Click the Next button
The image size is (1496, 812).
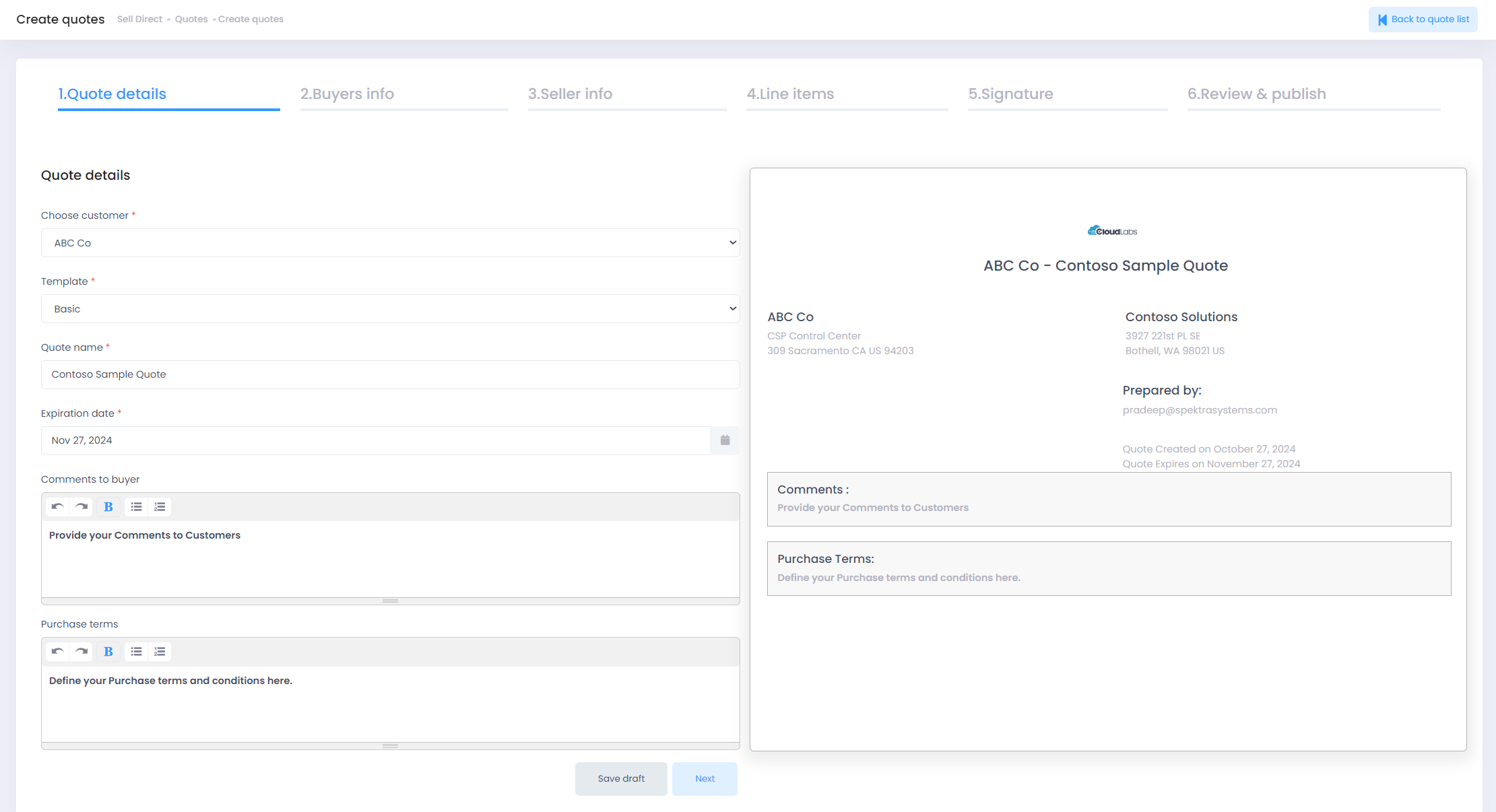(x=705, y=778)
